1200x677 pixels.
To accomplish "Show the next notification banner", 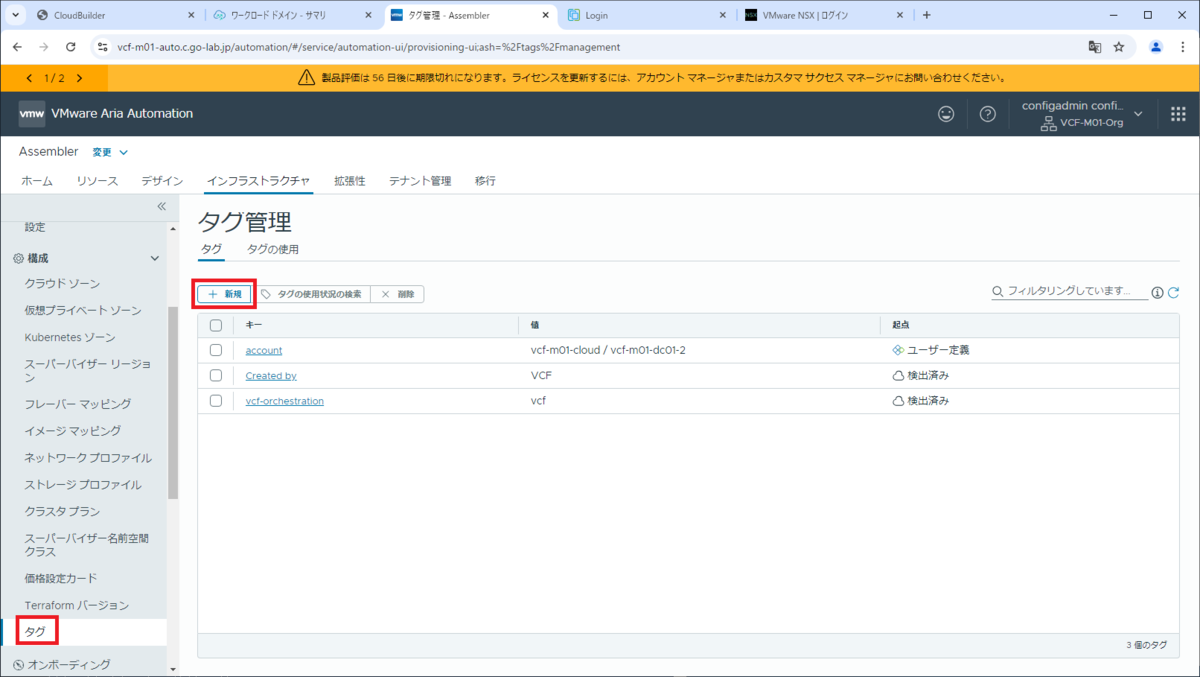I will 79,78.
